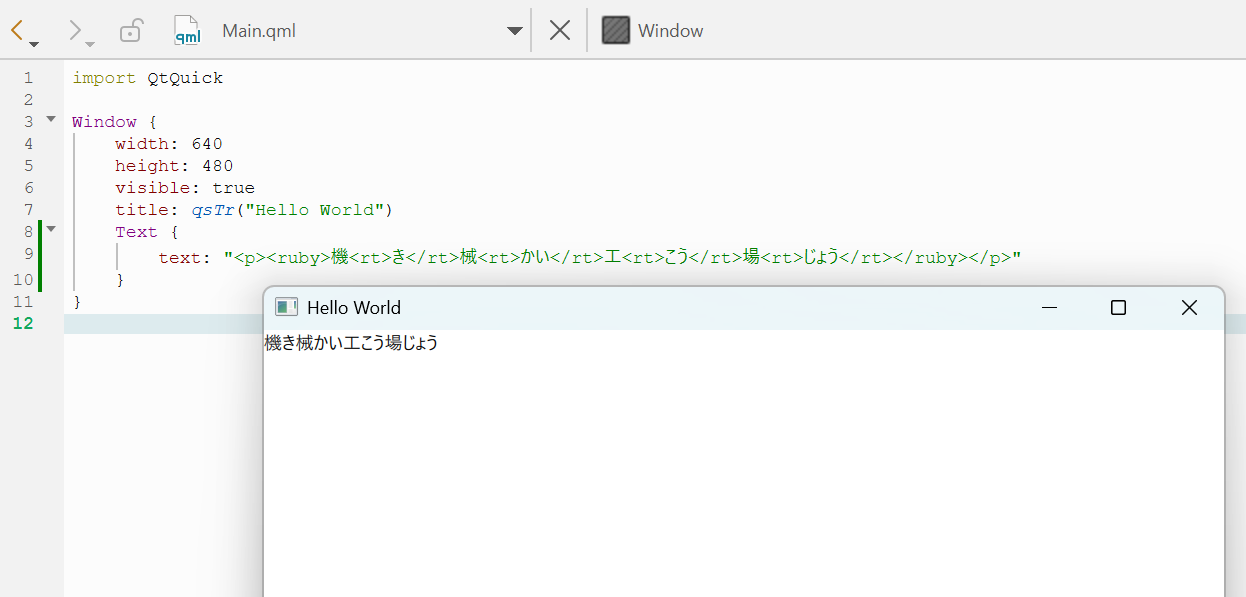Click the qml file type icon

(x=187, y=31)
